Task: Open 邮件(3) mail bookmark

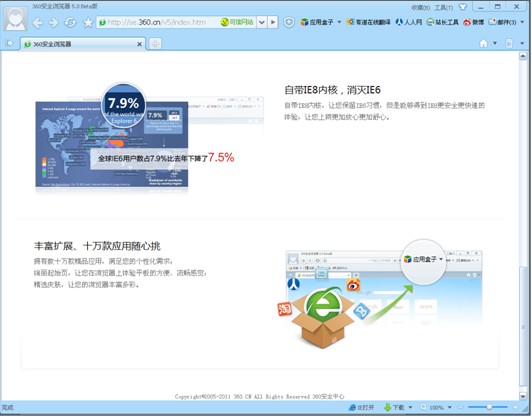Action: (502, 22)
